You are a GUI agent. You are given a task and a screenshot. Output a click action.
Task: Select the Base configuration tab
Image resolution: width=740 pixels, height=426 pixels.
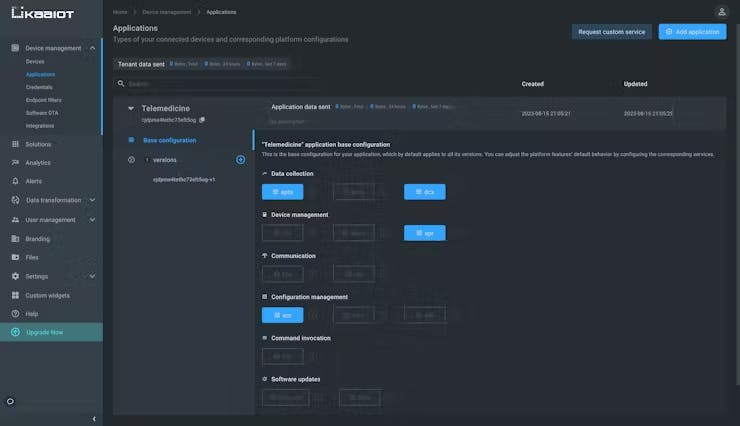tap(169, 140)
